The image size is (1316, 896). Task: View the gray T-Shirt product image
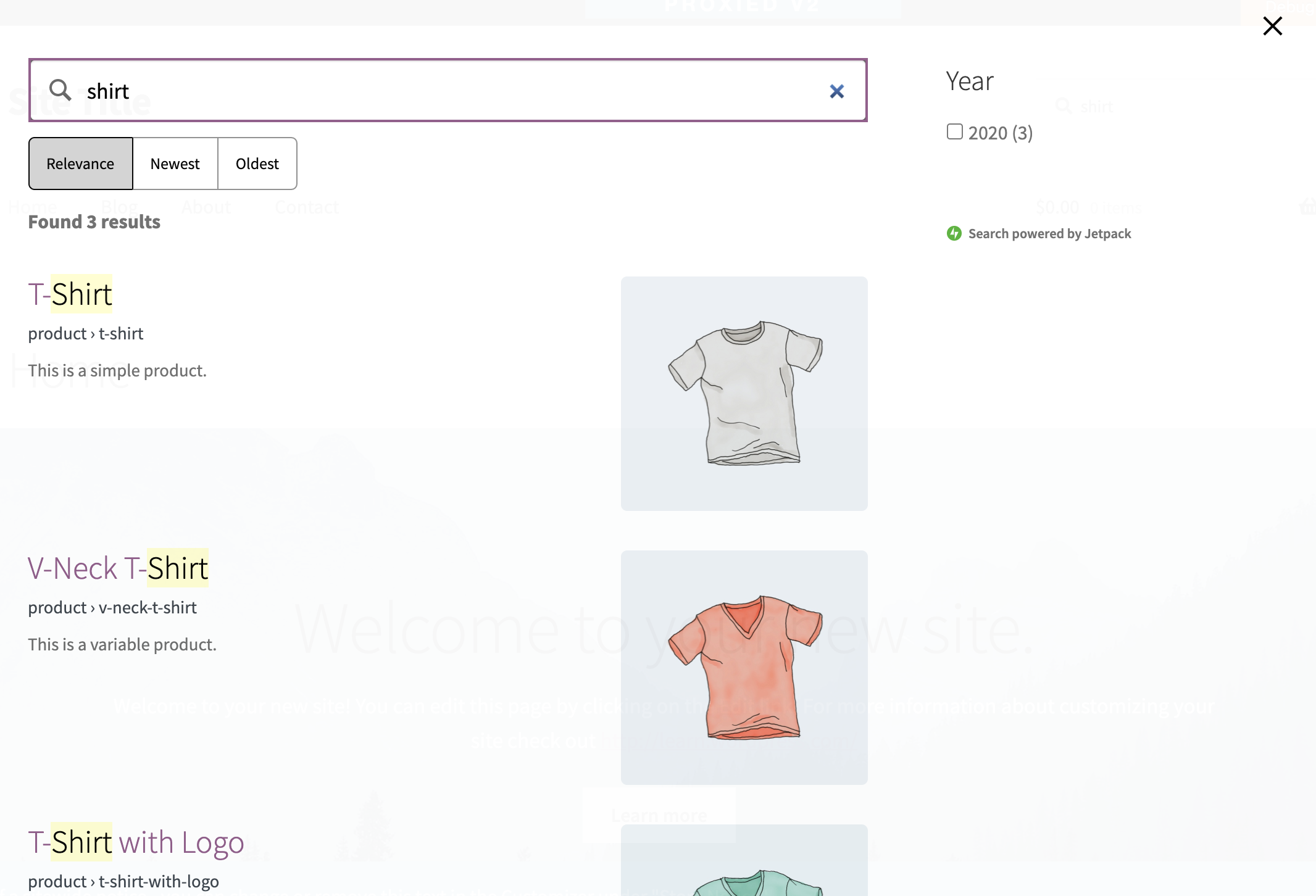(x=744, y=394)
